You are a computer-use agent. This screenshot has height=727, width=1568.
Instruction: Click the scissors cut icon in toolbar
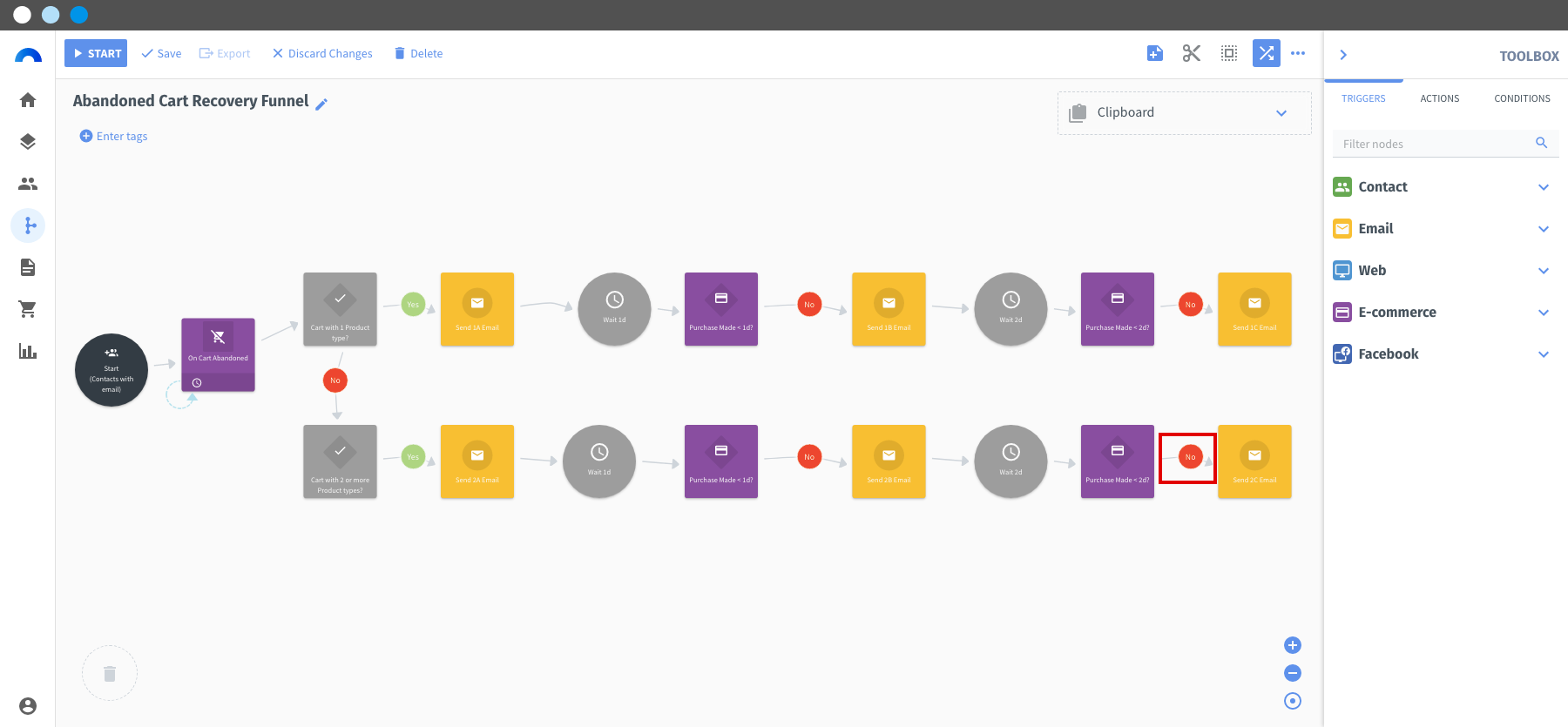[x=1192, y=53]
